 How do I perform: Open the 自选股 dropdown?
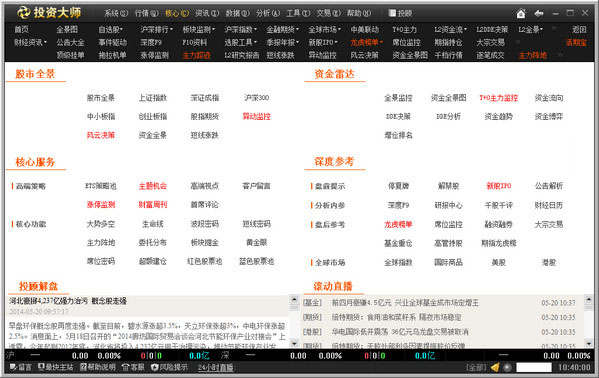click(111, 29)
